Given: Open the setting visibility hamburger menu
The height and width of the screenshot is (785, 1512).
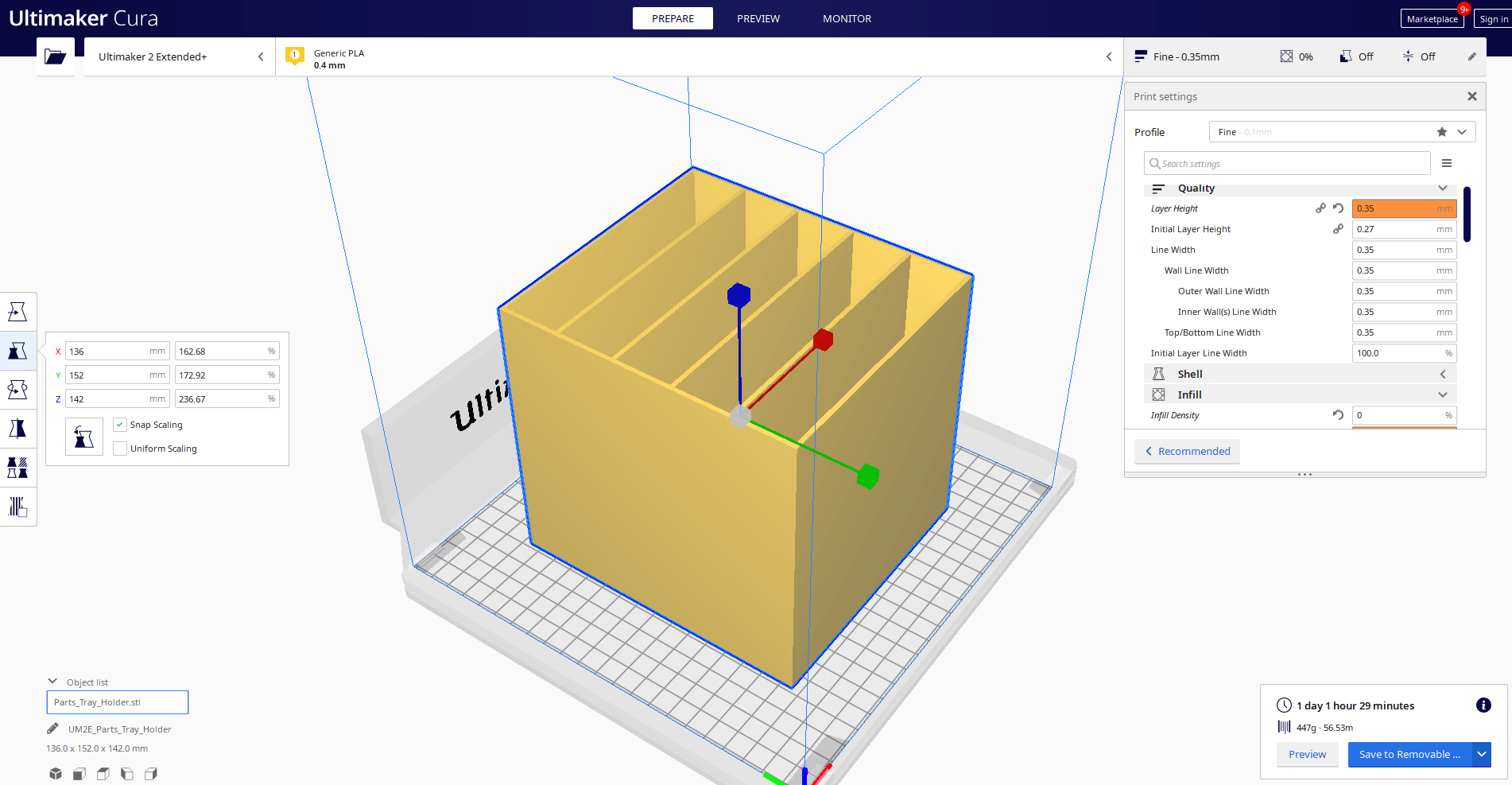Looking at the screenshot, I should point(1448,163).
